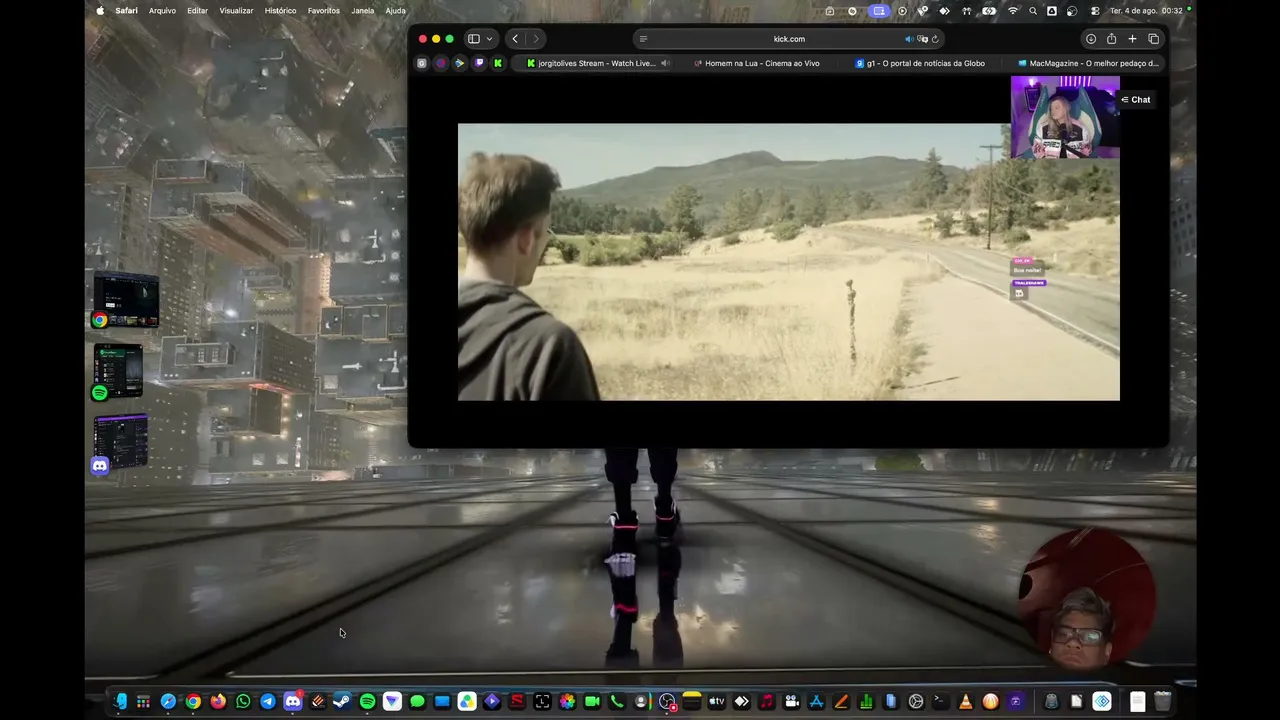Screen dimensions: 1280x720
Task: Open VLC from the Dock
Action: [x=965, y=702]
